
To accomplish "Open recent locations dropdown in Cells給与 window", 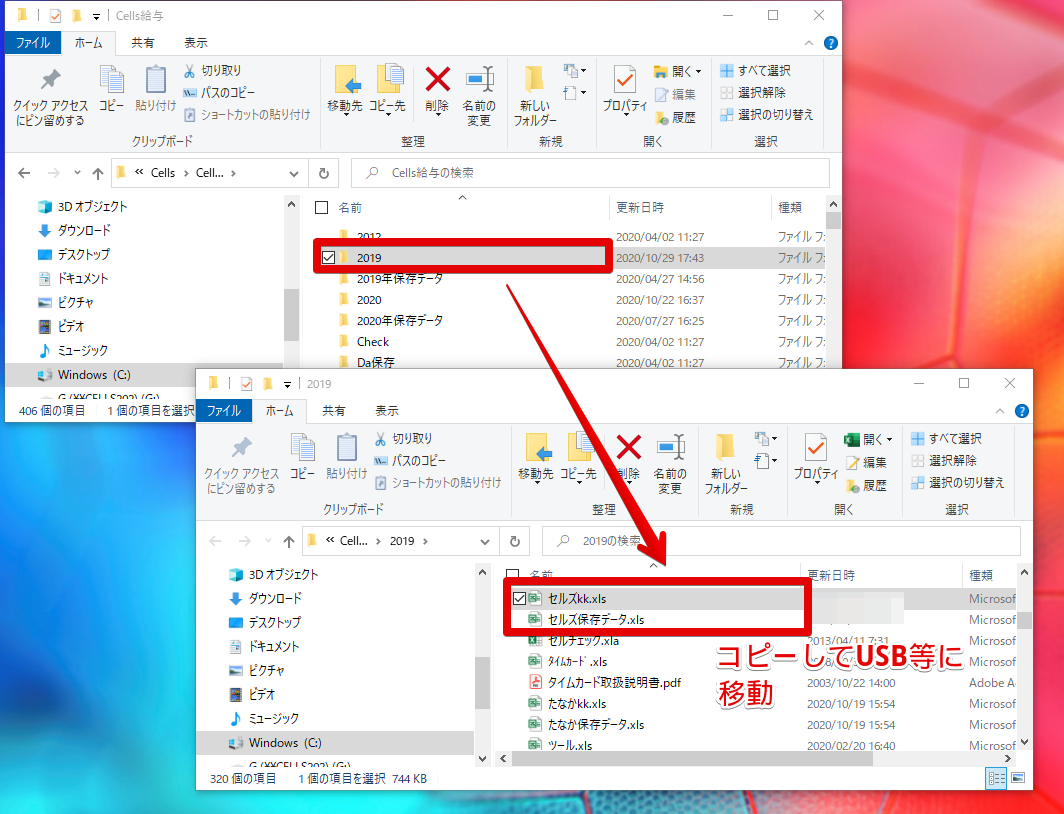I will click(x=77, y=173).
